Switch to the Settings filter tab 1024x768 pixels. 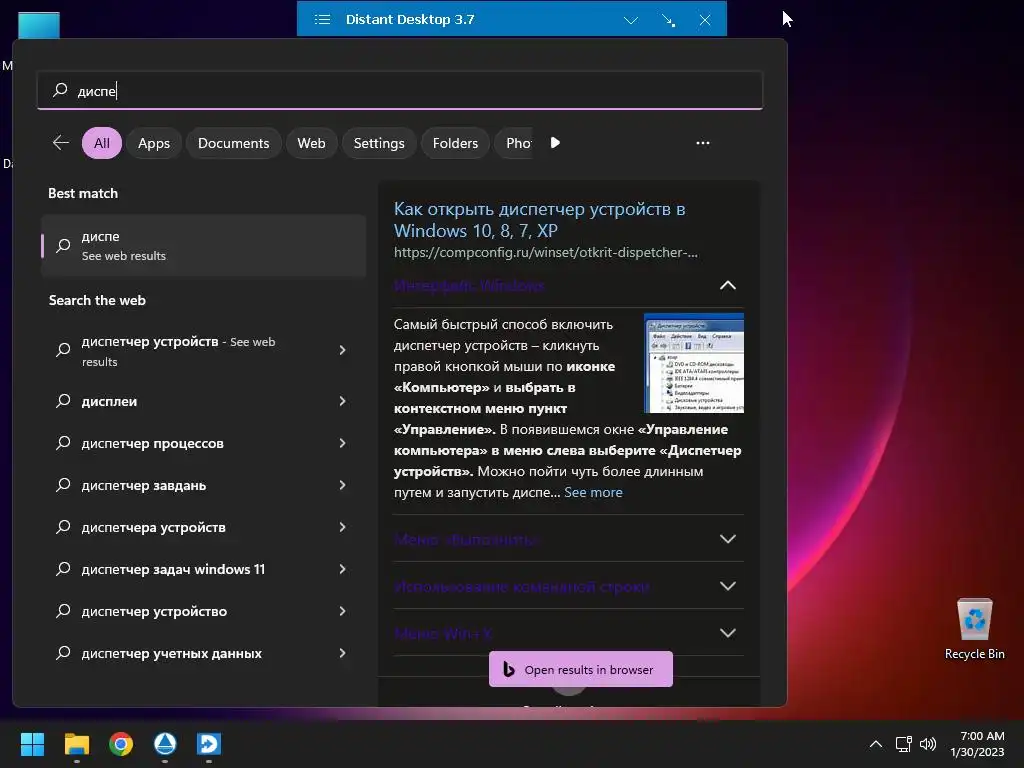(379, 143)
